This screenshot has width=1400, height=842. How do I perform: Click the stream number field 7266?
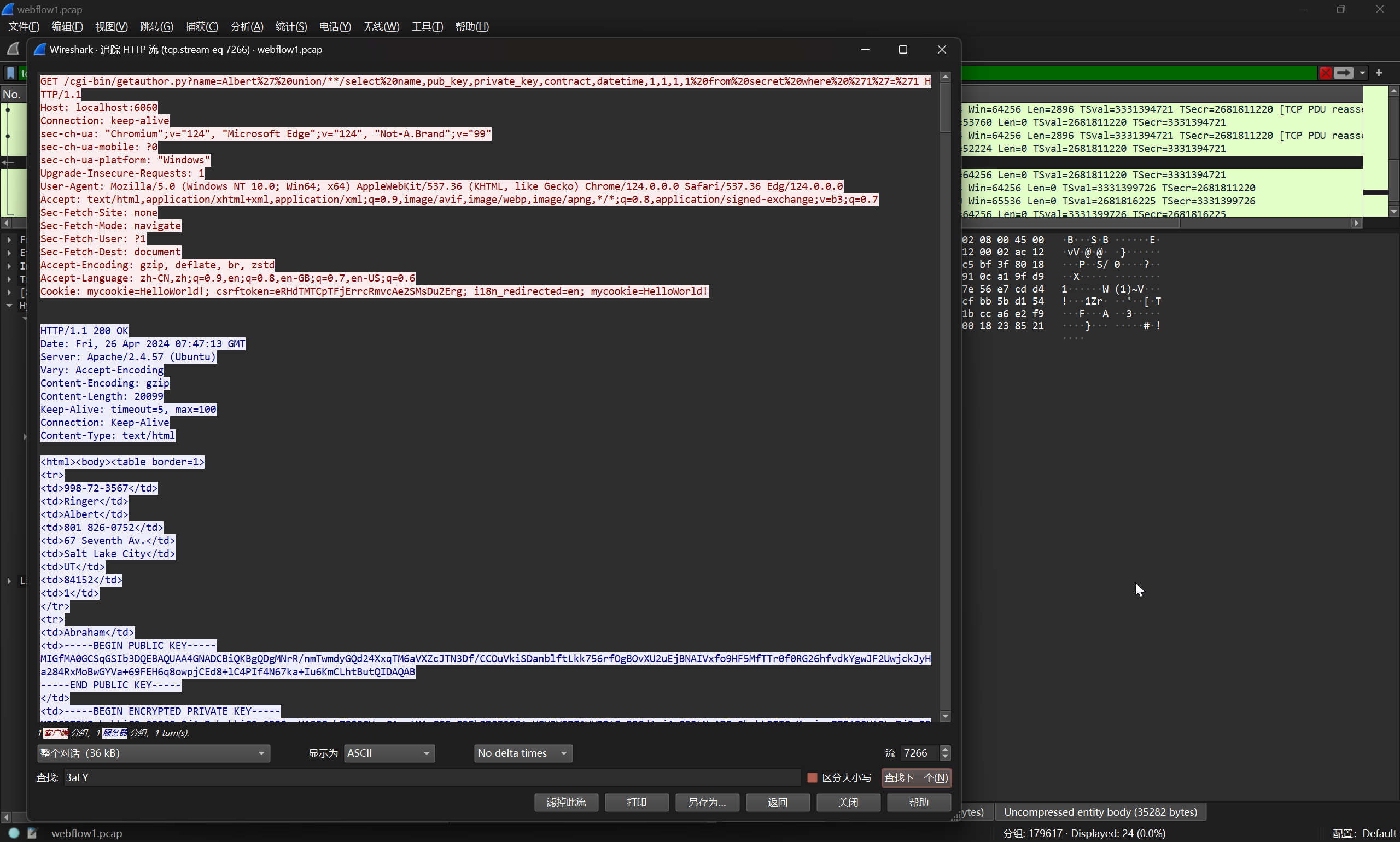920,753
